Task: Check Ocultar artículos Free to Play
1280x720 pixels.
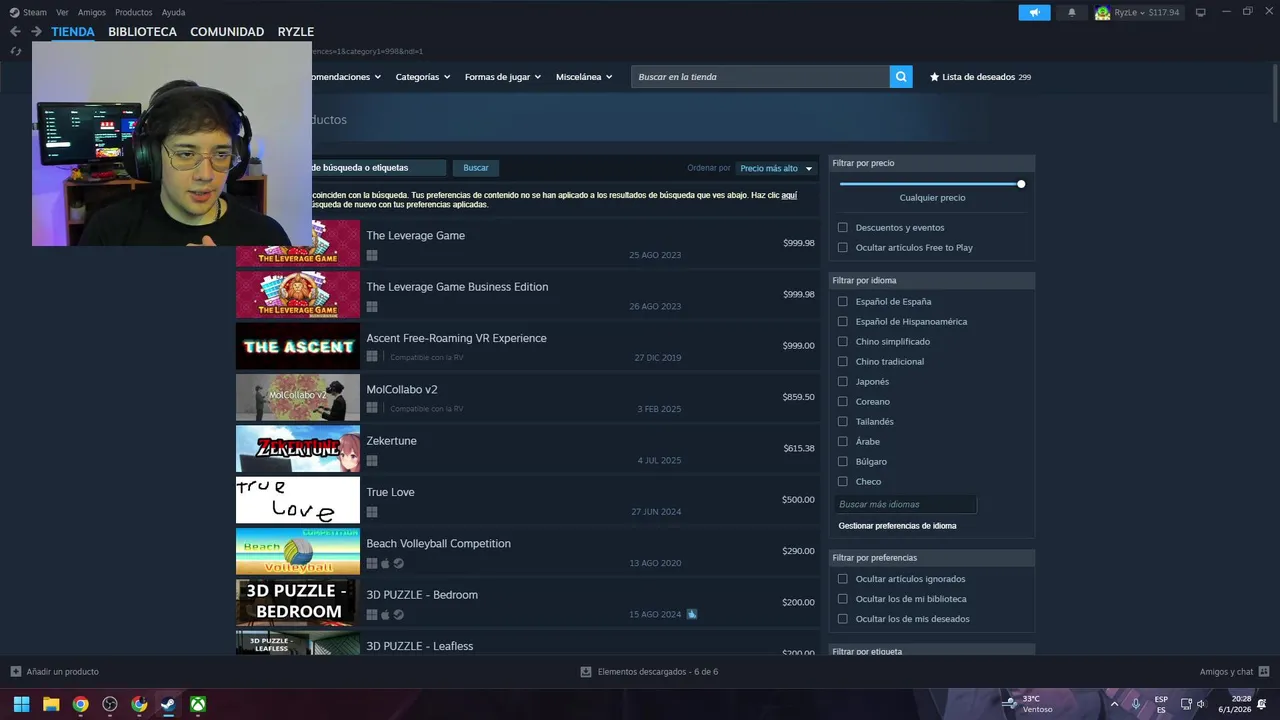Action: coord(843,247)
